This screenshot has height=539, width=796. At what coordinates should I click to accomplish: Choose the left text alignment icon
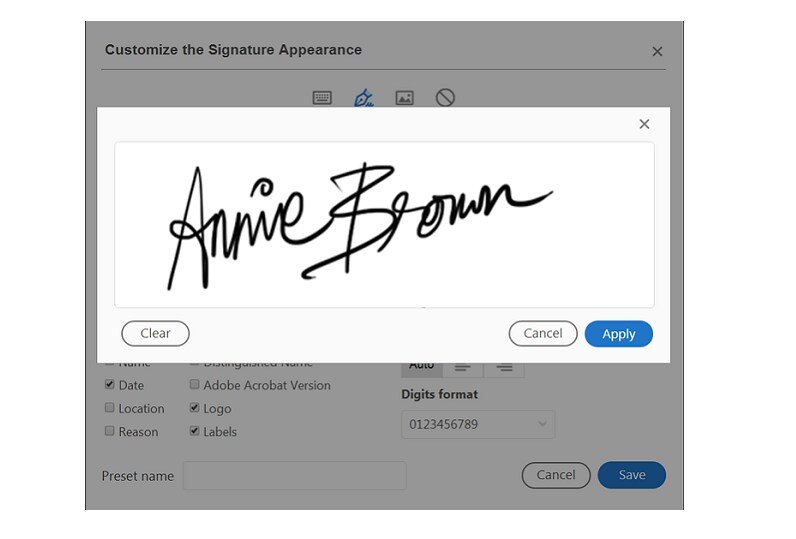point(463,367)
